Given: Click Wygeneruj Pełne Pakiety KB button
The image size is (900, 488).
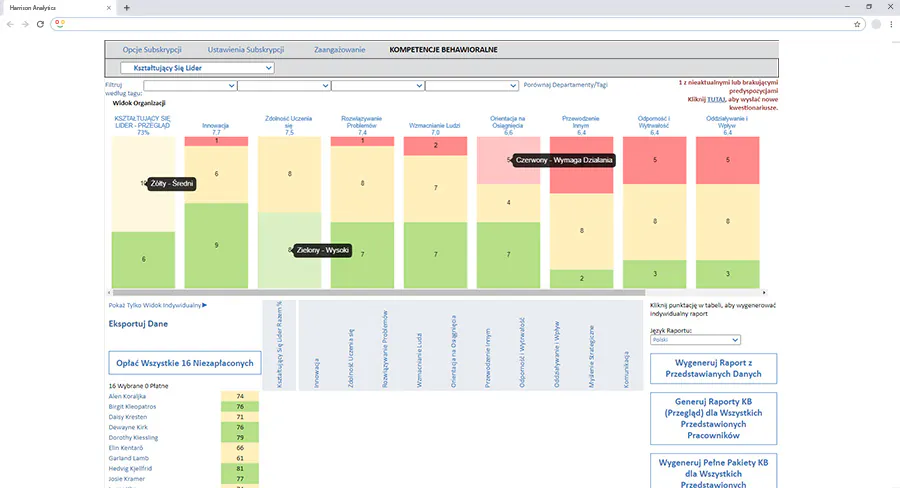Looking at the screenshot, I should pos(713,471).
